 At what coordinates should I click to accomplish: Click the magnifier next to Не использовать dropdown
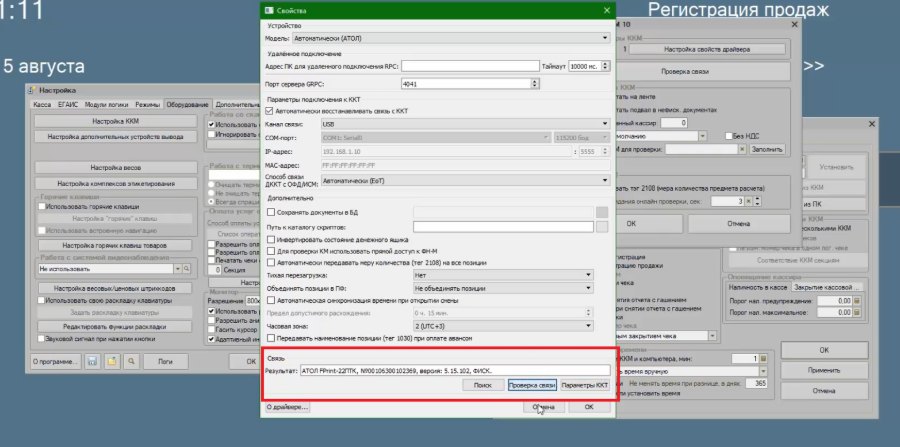pyautogui.click(x=187, y=269)
